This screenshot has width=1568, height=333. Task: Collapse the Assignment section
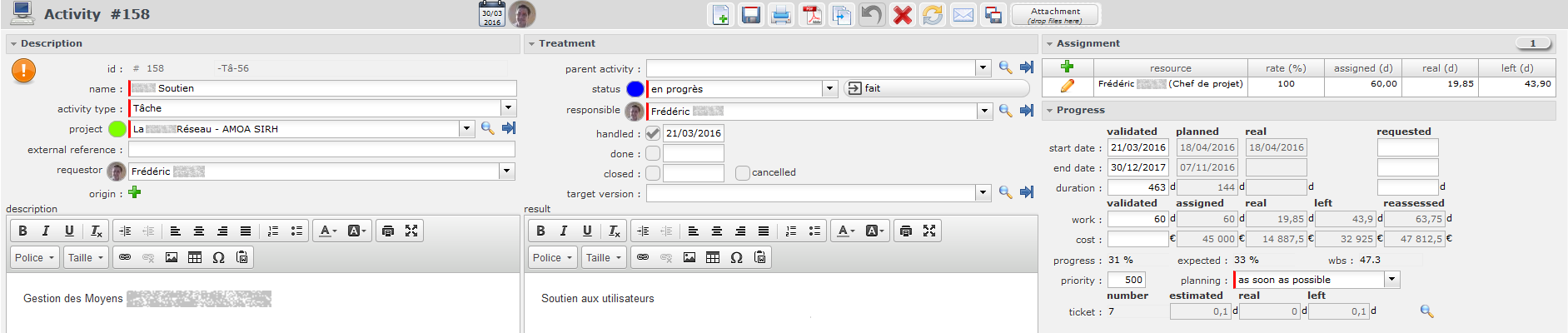click(x=1049, y=43)
